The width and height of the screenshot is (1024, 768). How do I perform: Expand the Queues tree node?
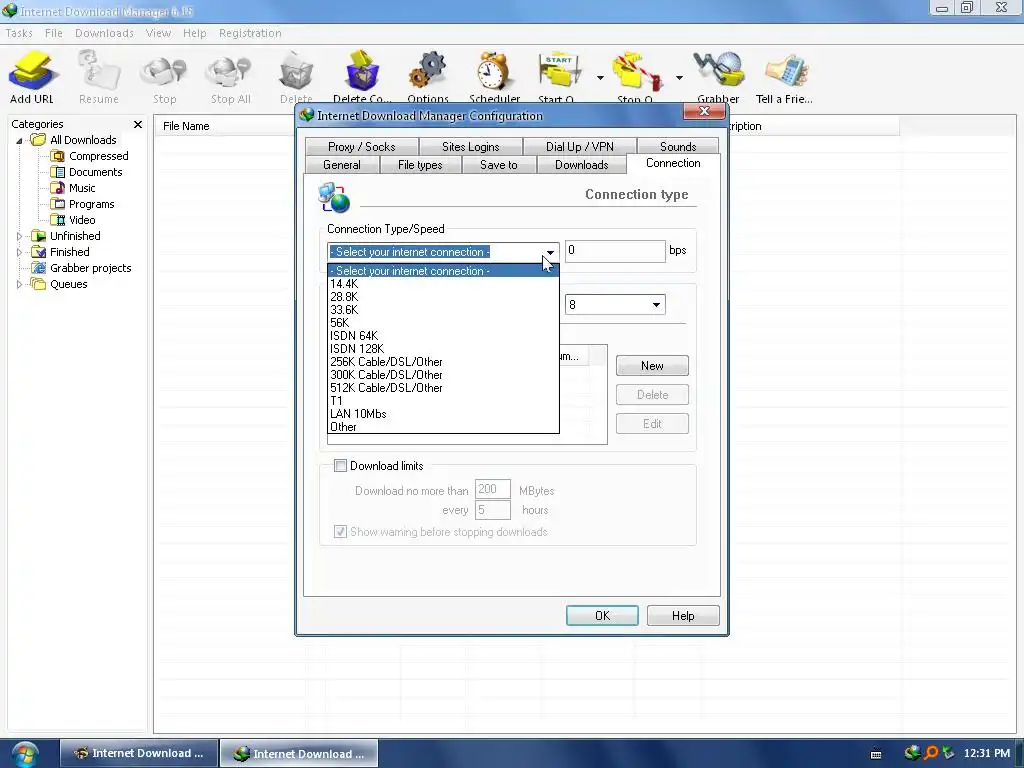[20, 284]
